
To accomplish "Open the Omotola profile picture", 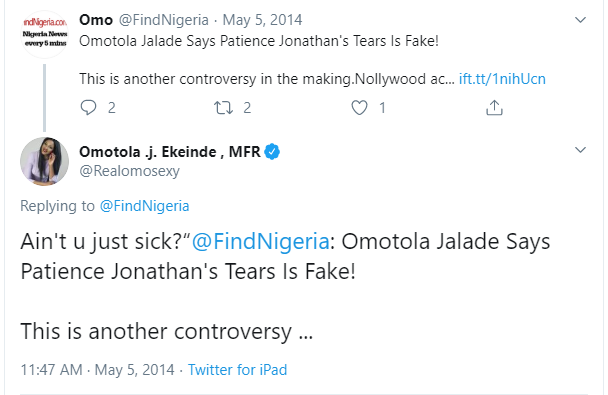I will click(45, 161).
